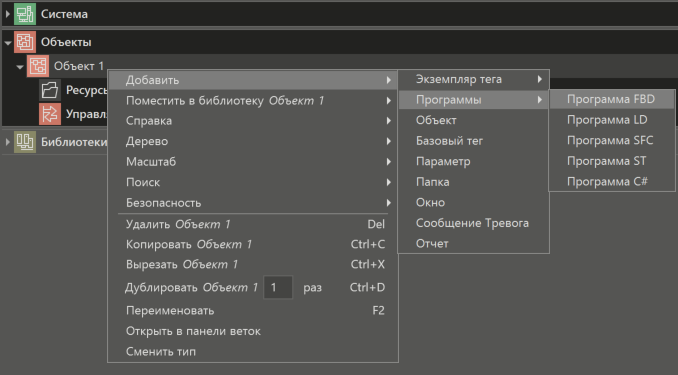
Task: Open the Масштаб context menu item
Action: [253, 162]
